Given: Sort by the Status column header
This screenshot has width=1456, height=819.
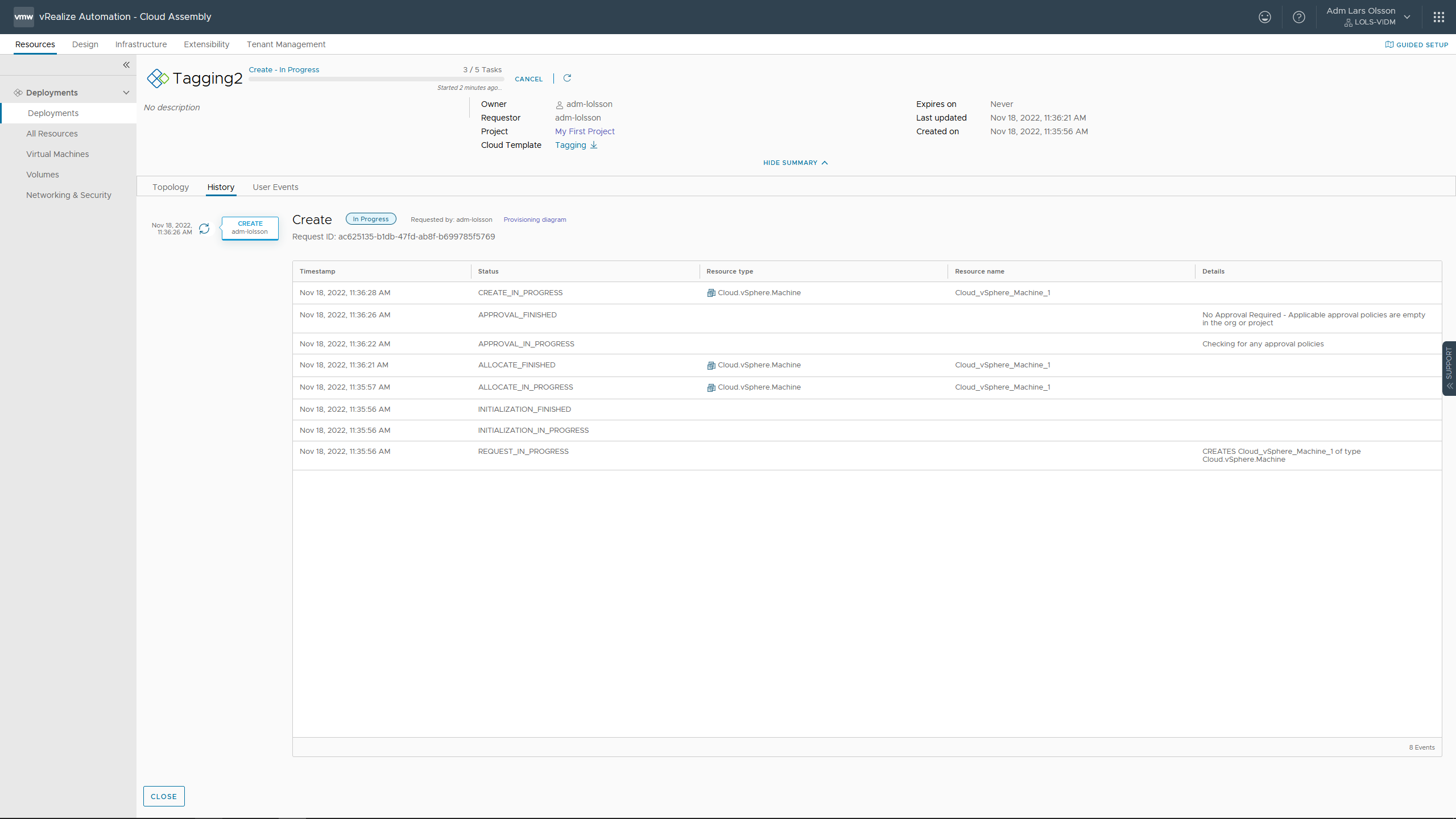Looking at the screenshot, I should (x=488, y=271).
